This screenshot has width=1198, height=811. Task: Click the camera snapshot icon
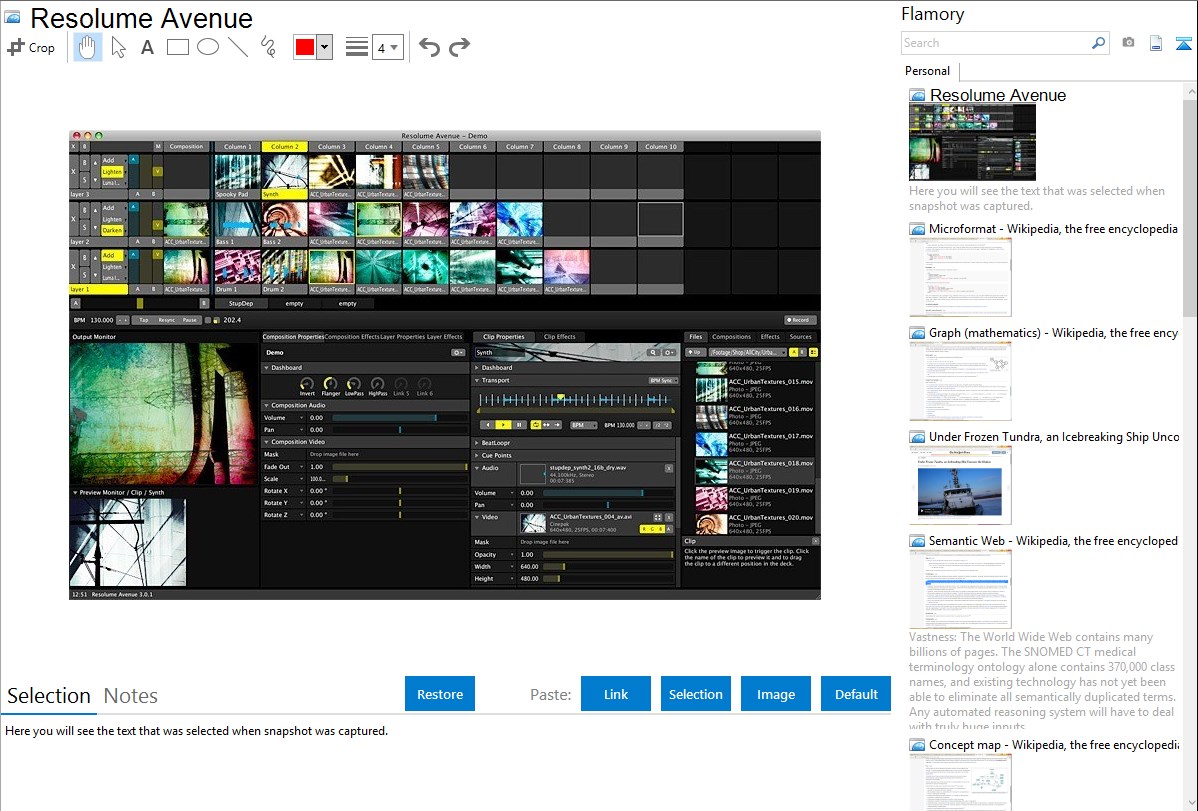click(x=1128, y=43)
